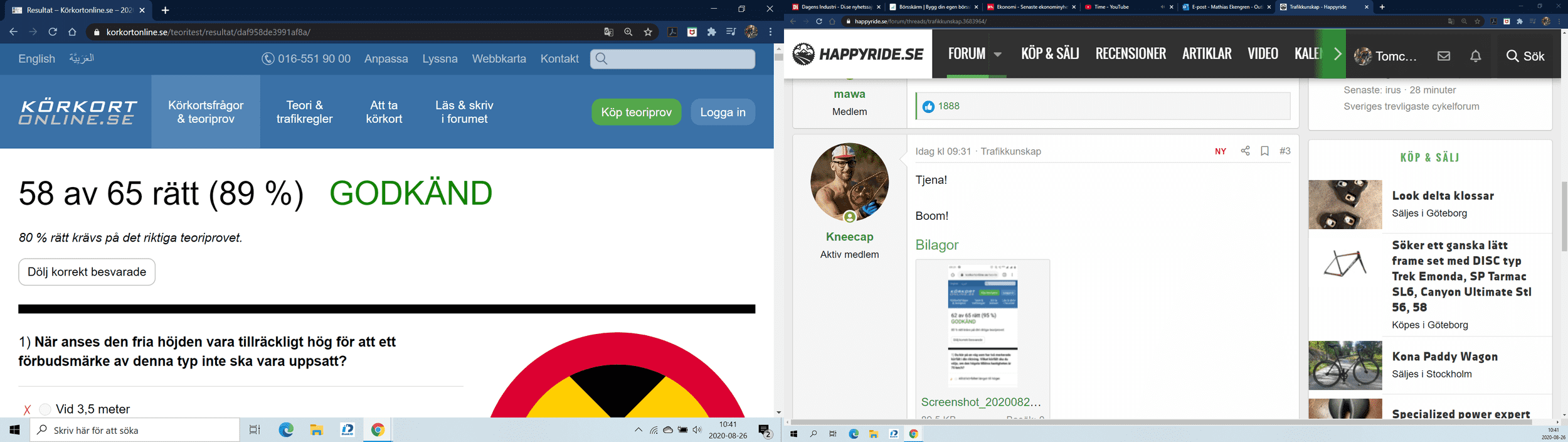1568x442 pixels.
Task: Open ARTIKLAR on Happyride nav
Action: tap(1207, 54)
